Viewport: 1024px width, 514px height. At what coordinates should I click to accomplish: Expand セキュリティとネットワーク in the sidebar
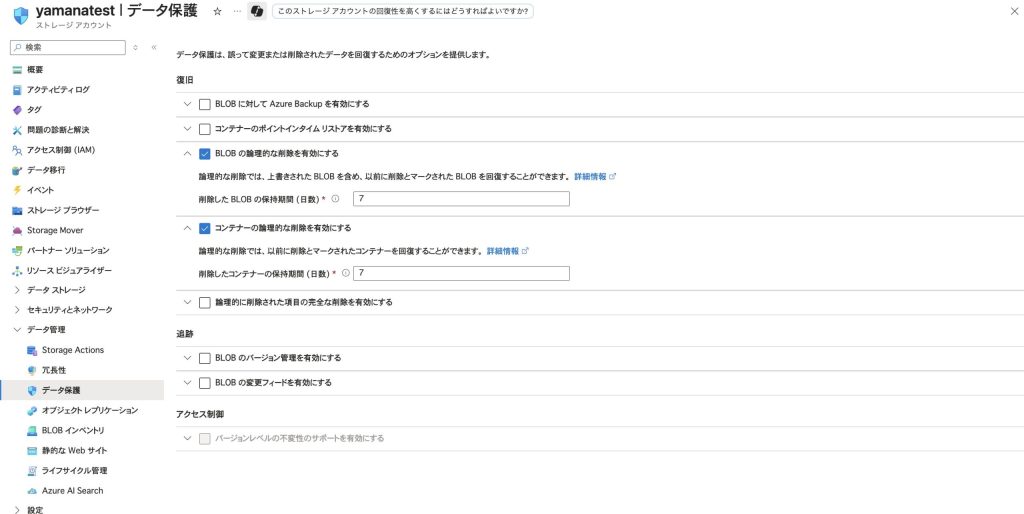17,310
